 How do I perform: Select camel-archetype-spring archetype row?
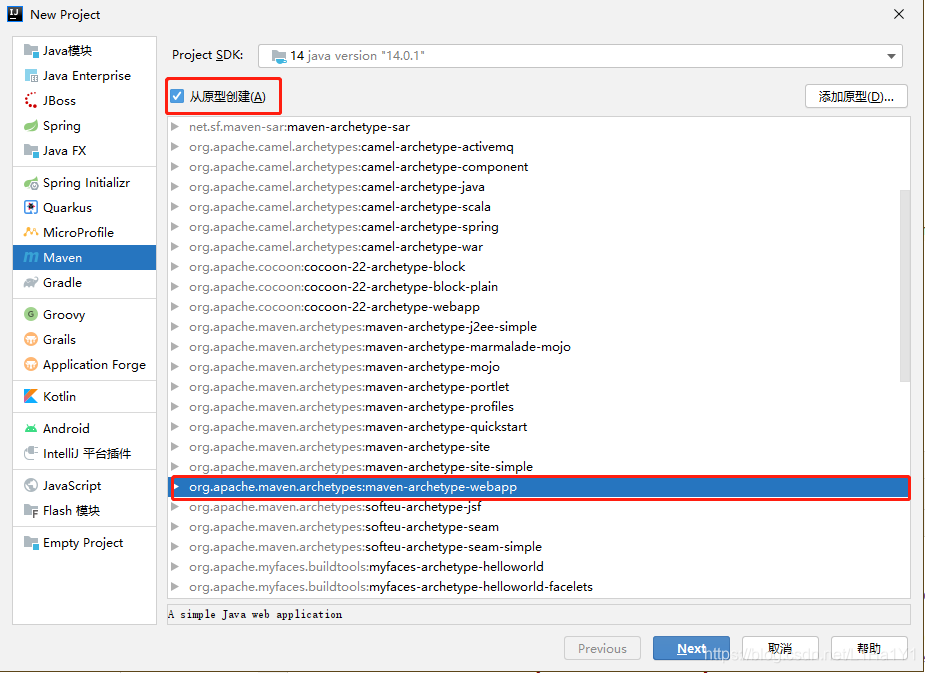tap(539, 227)
